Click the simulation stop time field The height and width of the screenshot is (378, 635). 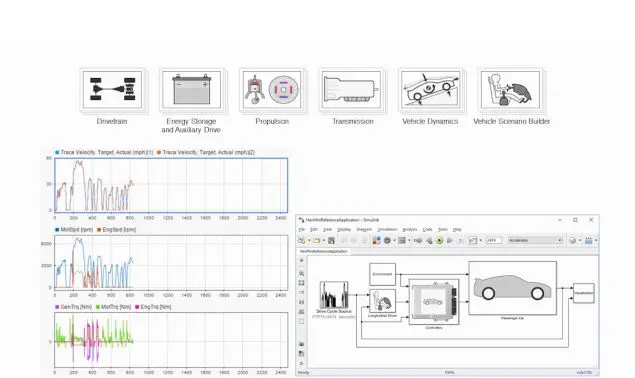494,240
